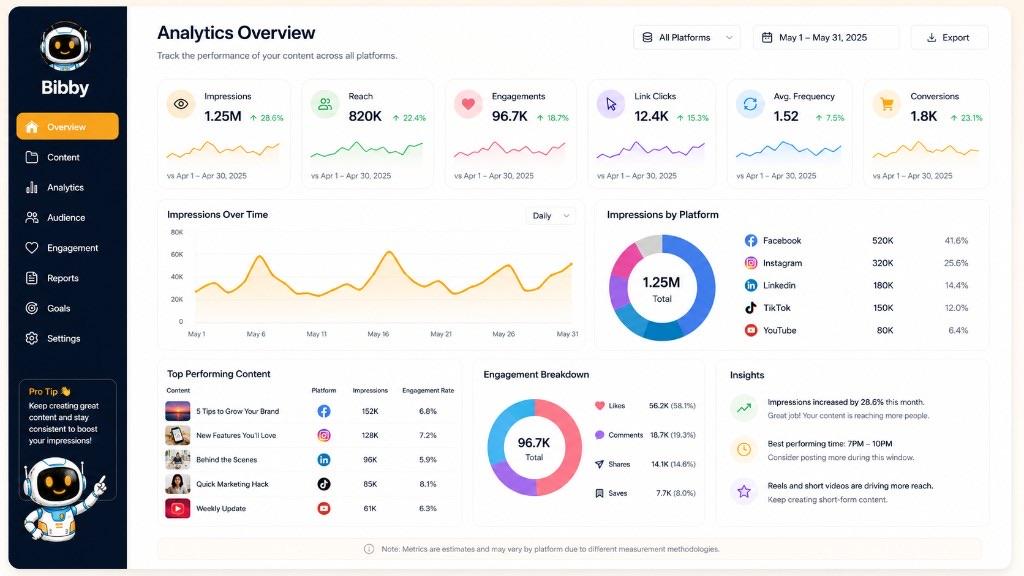
Task: Open Analytics in the sidebar
Action: (67, 187)
